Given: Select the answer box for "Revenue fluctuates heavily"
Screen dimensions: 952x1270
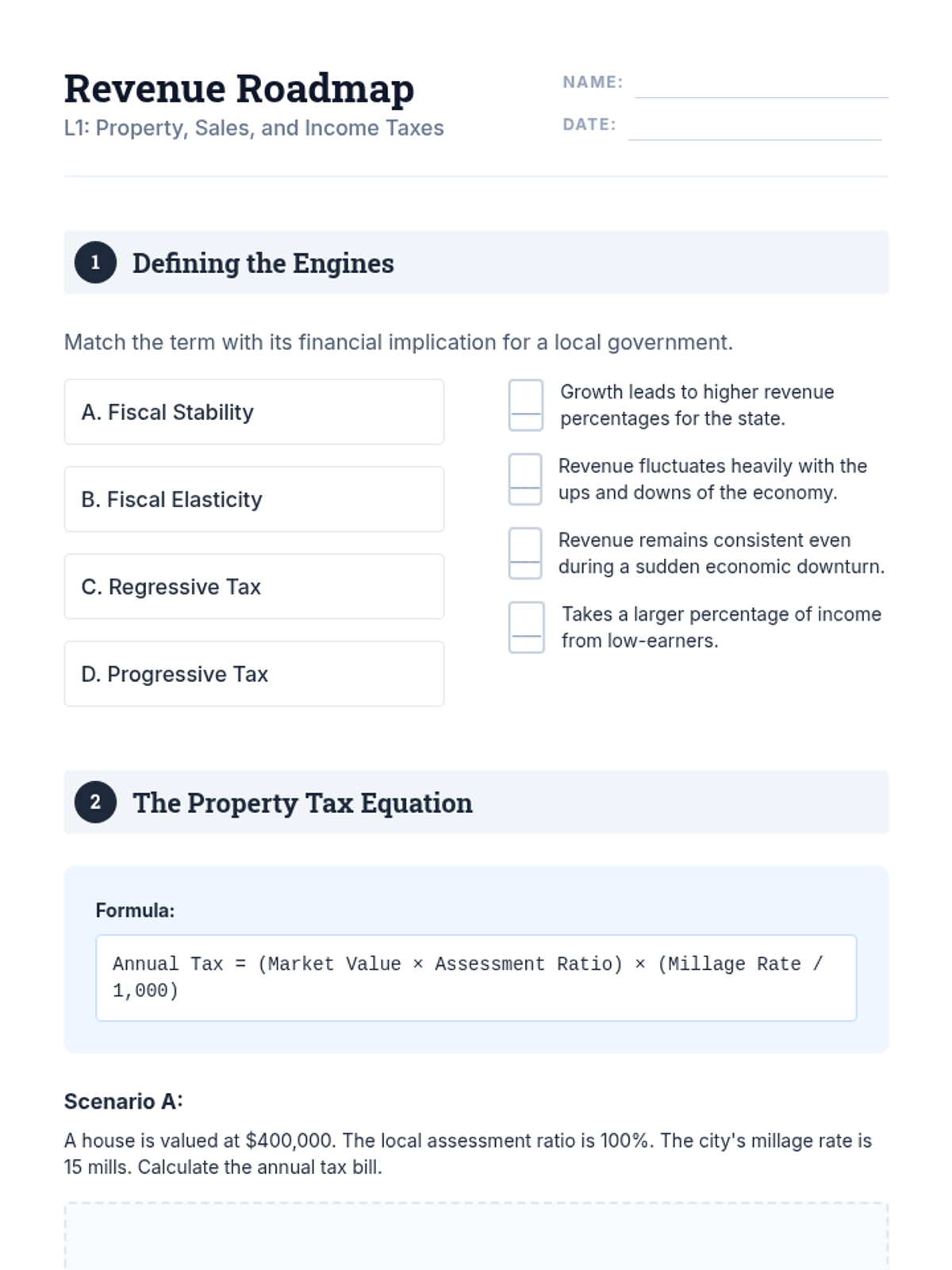Looking at the screenshot, I should (525, 479).
